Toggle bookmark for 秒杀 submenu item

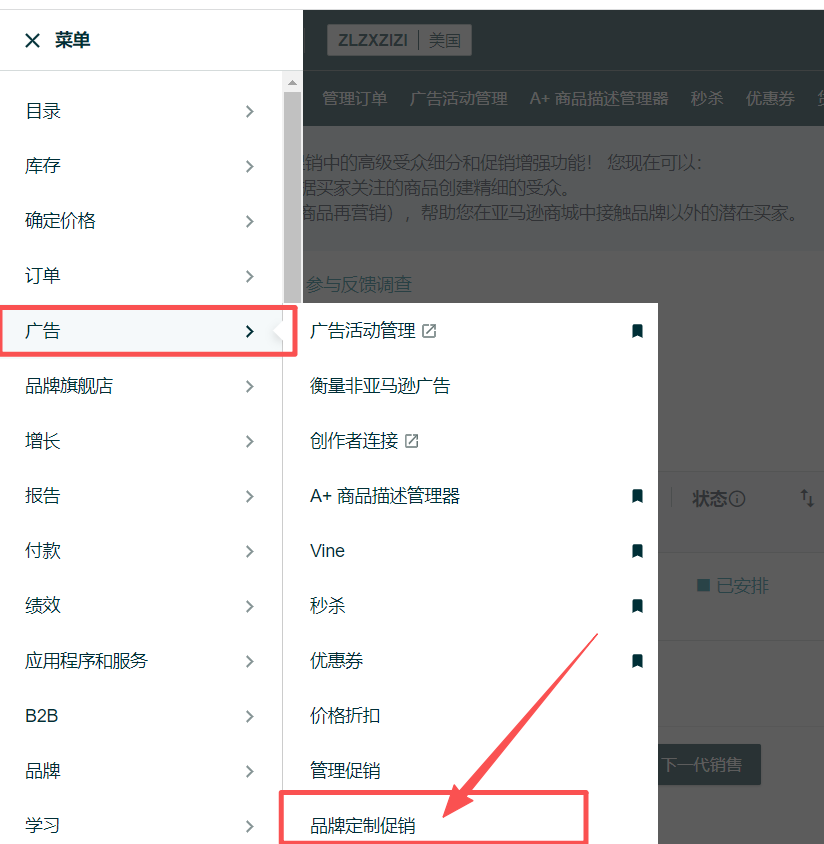click(637, 606)
